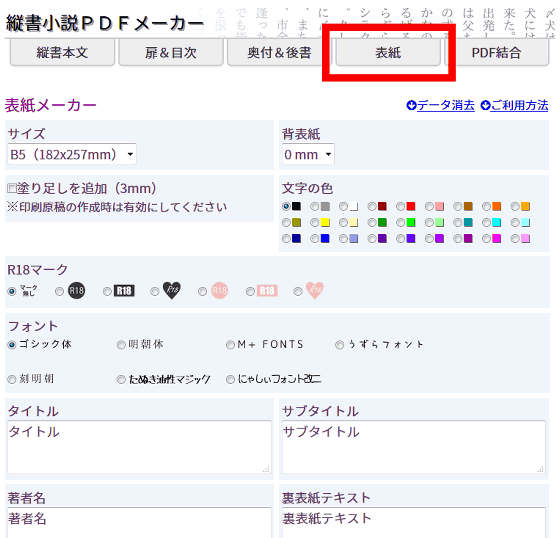The height and width of the screenshot is (538, 560).
Task: Click the 著者名 input field
Action: click(x=139, y=522)
